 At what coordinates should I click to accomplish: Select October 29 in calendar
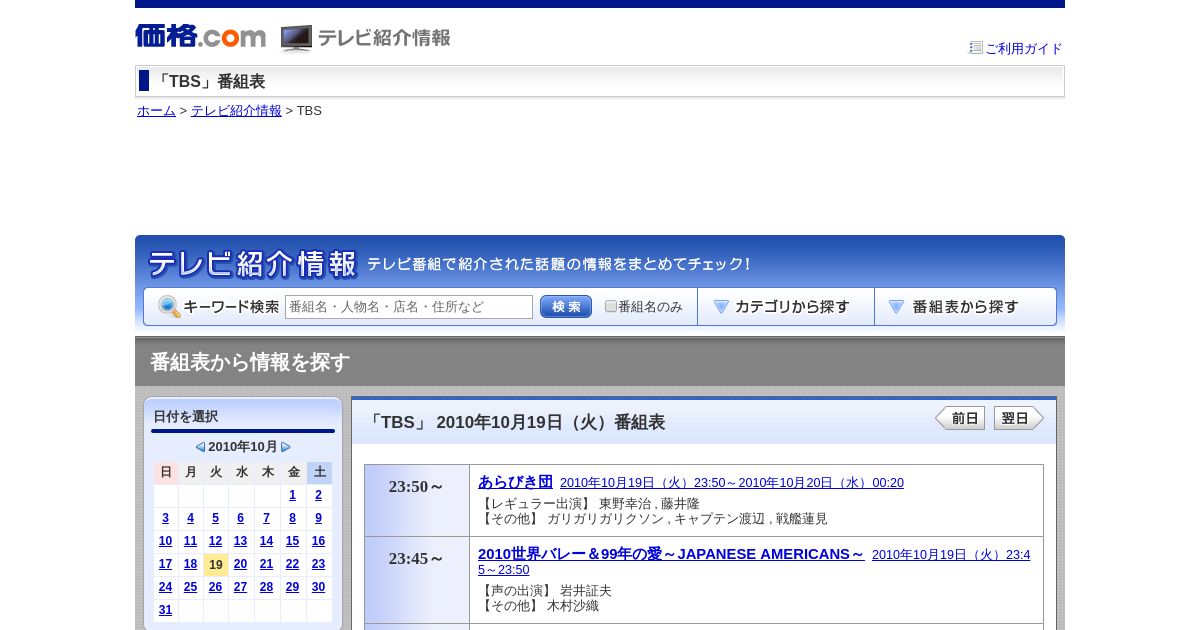(x=292, y=587)
